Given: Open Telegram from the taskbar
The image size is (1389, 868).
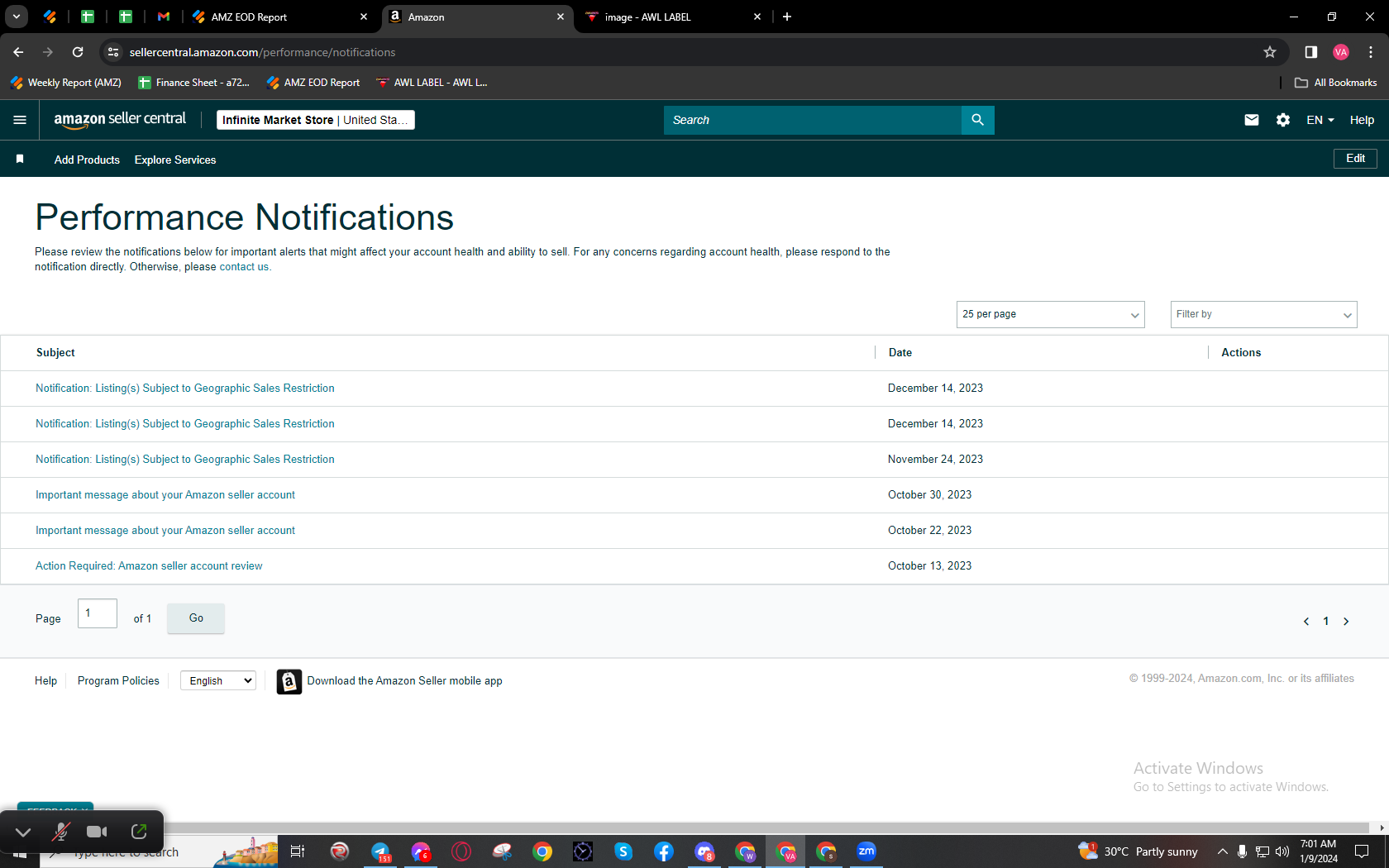Looking at the screenshot, I should pos(380,851).
